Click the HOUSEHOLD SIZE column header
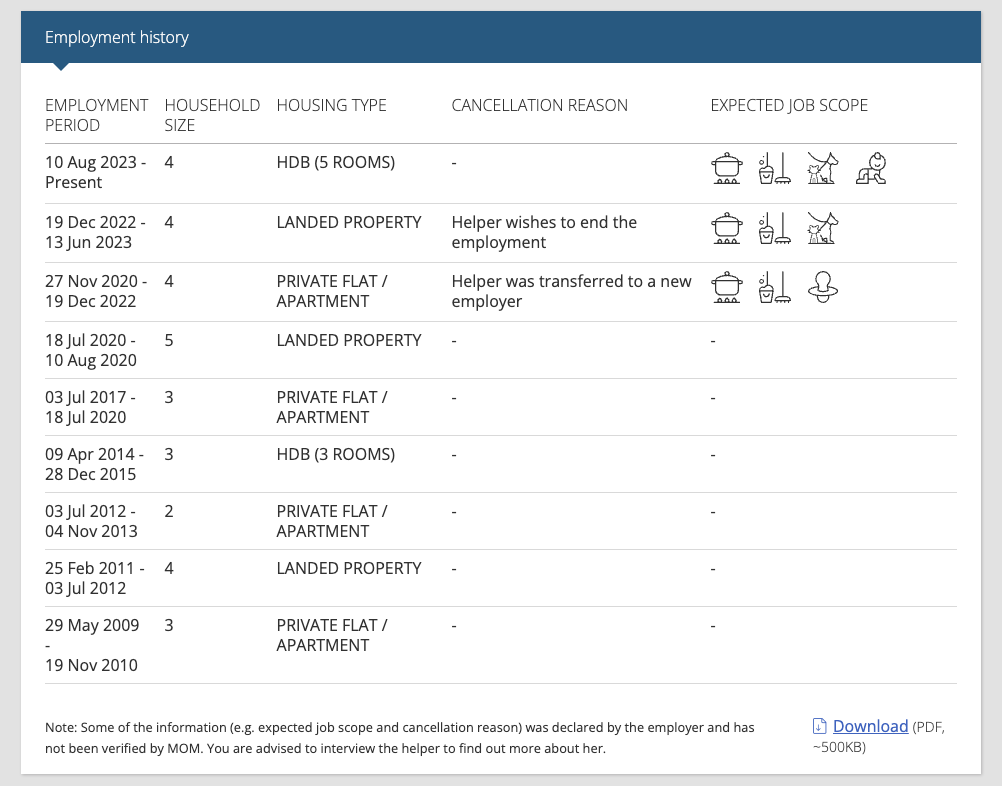This screenshot has height=786, width=1002. coord(212,115)
